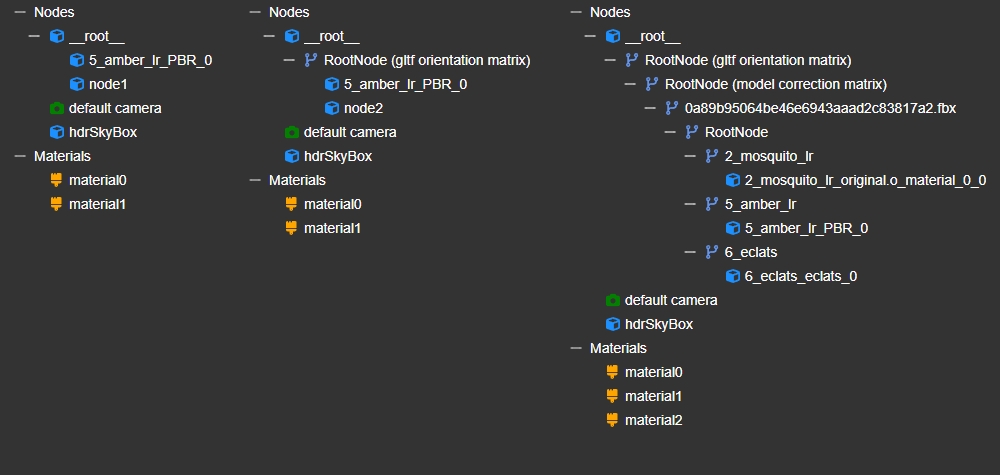Select material1 label in the node1 tree

(x=98, y=204)
